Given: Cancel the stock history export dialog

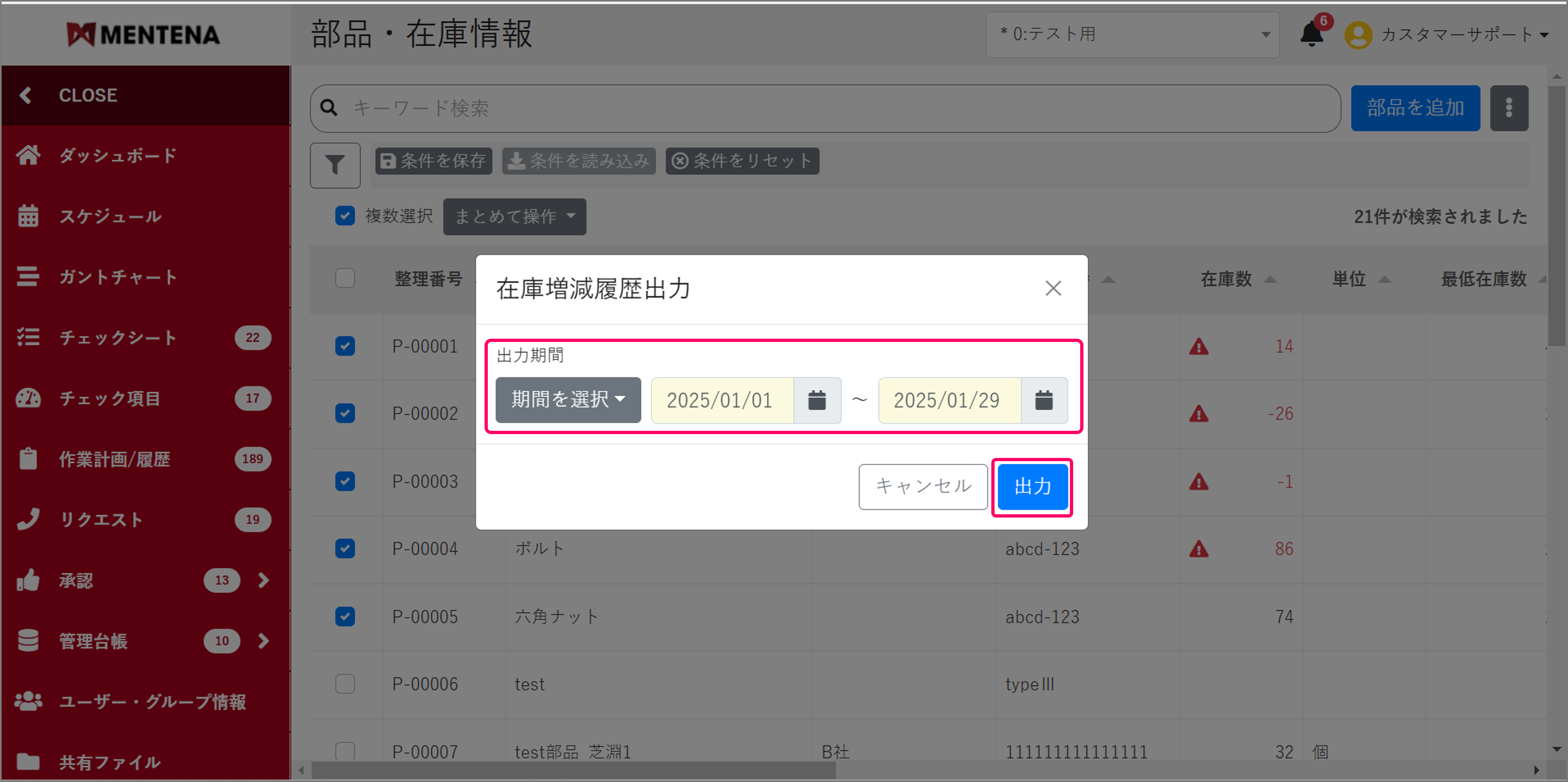Looking at the screenshot, I should [x=923, y=486].
